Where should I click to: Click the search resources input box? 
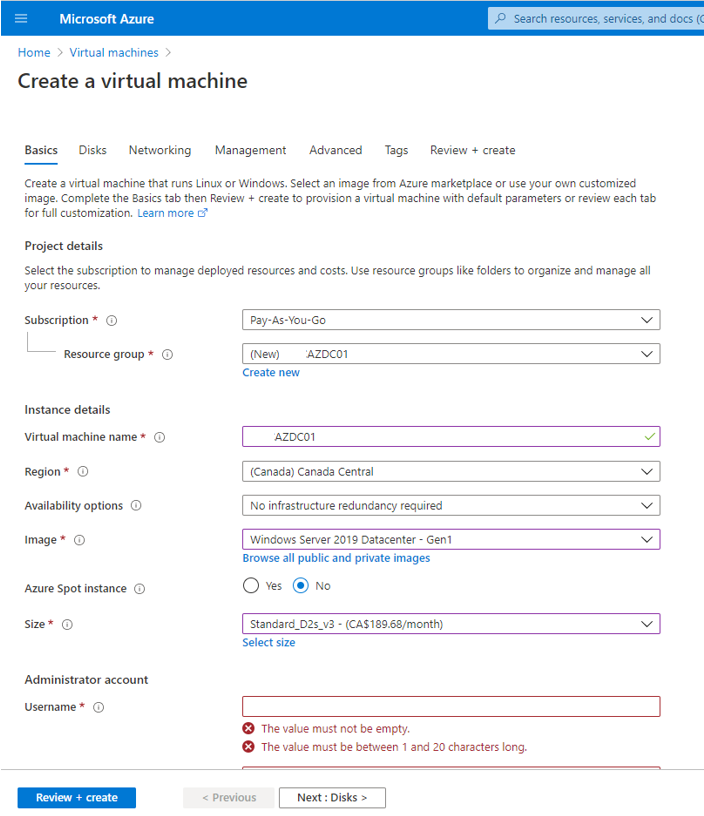pos(596,19)
